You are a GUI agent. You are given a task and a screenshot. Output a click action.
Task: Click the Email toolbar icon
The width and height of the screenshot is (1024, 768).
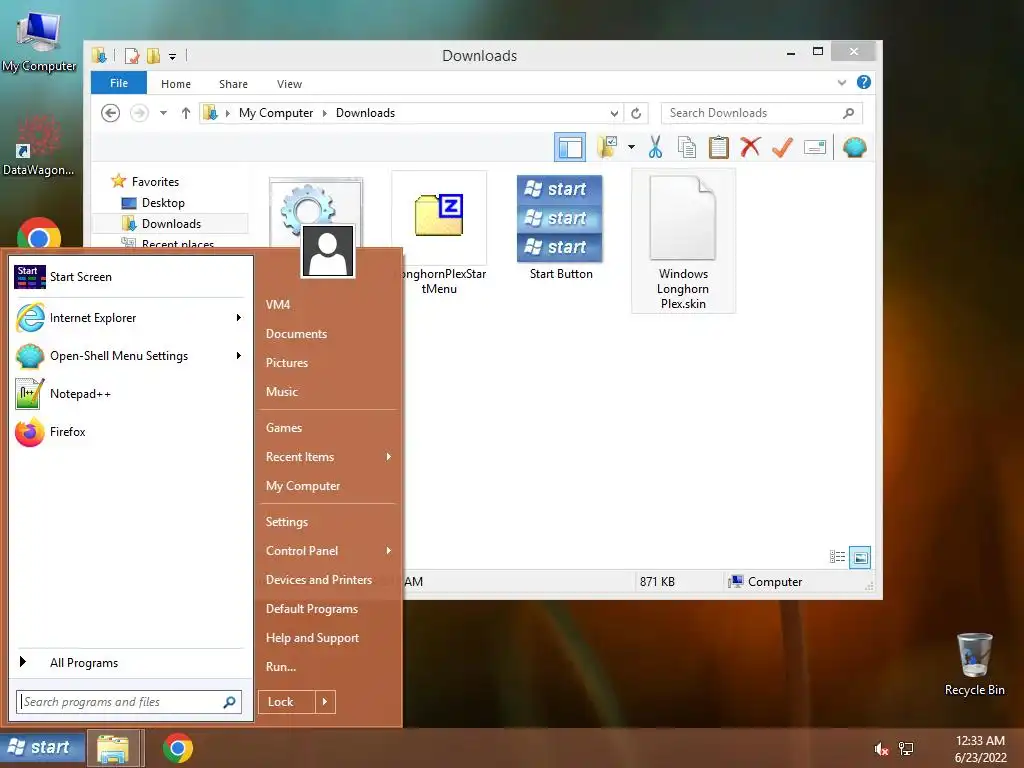pos(814,148)
